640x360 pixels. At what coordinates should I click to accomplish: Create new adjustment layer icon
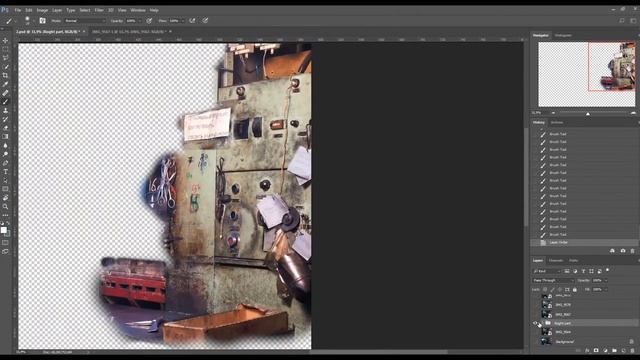[x=605, y=351]
